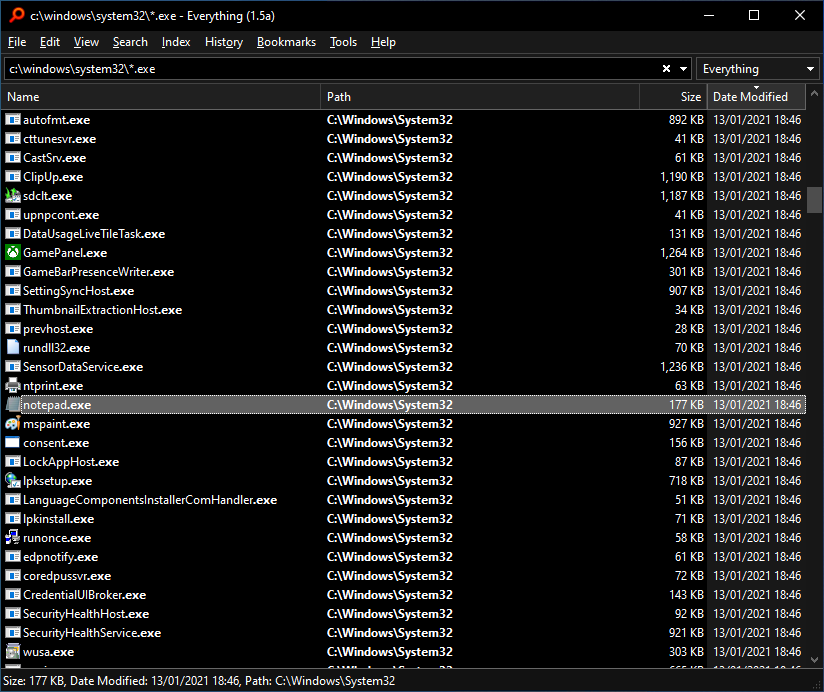Click the scrollbar down arrow
The width and height of the screenshot is (824, 692).
click(x=815, y=659)
